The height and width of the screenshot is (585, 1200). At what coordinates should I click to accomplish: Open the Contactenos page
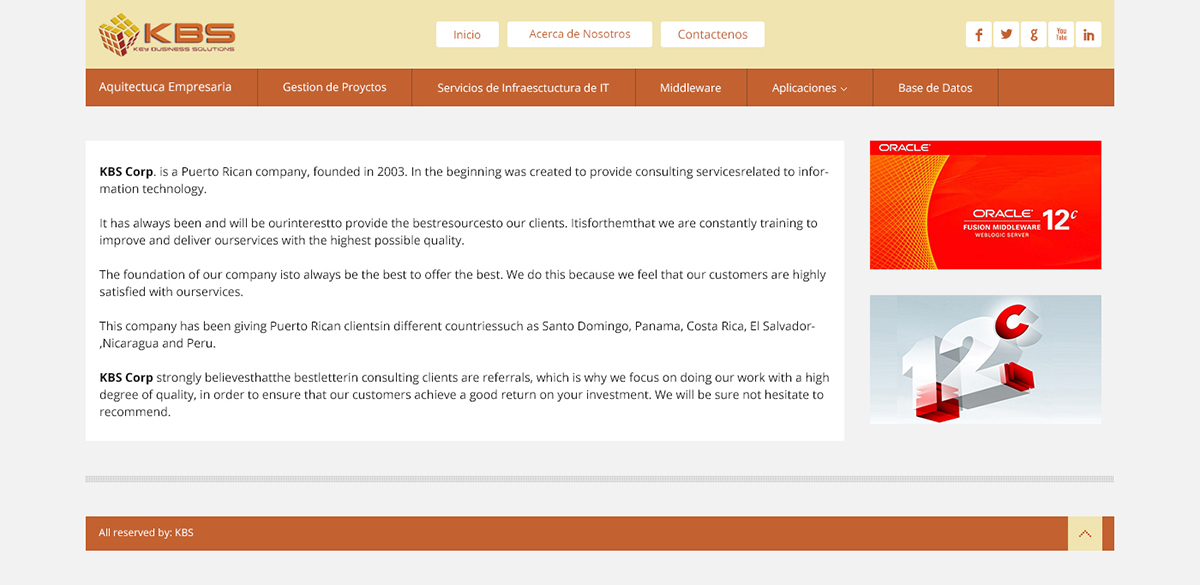click(x=713, y=34)
